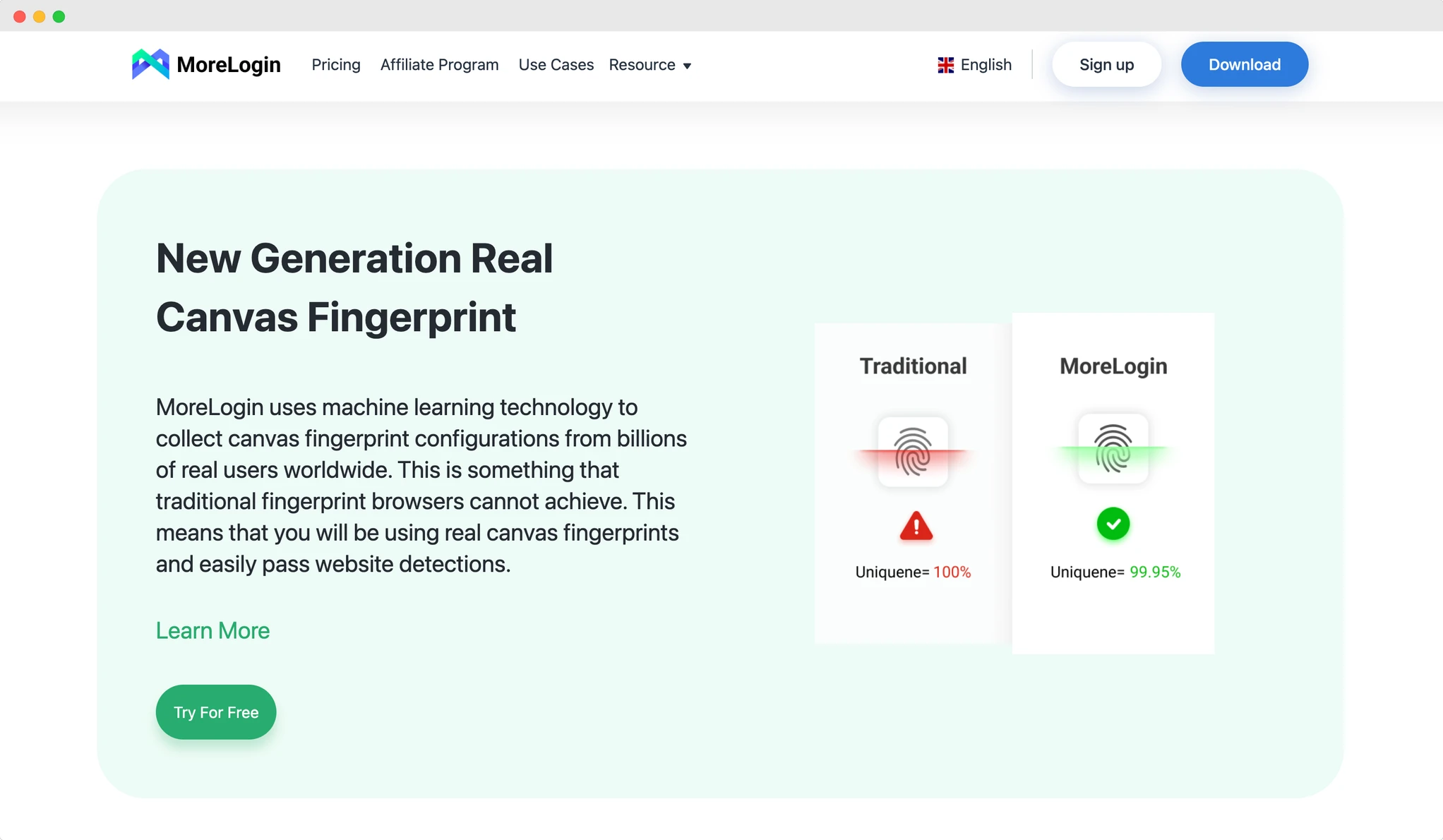Click the Traditional card heading
Image resolution: width=1443 pixels, height=840 pixels.
click(x=913, y=366)
